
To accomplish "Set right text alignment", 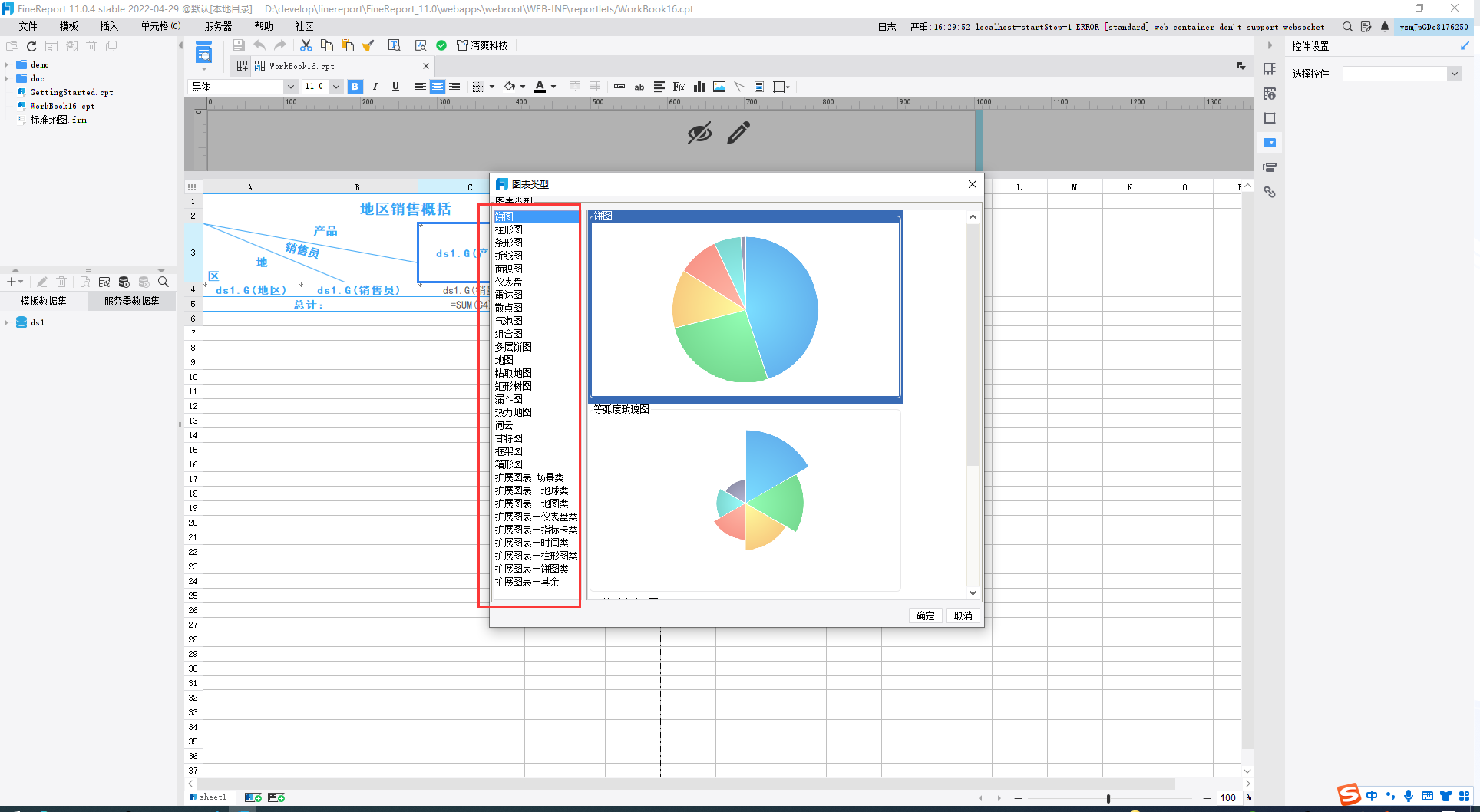I will coord(454,87).
